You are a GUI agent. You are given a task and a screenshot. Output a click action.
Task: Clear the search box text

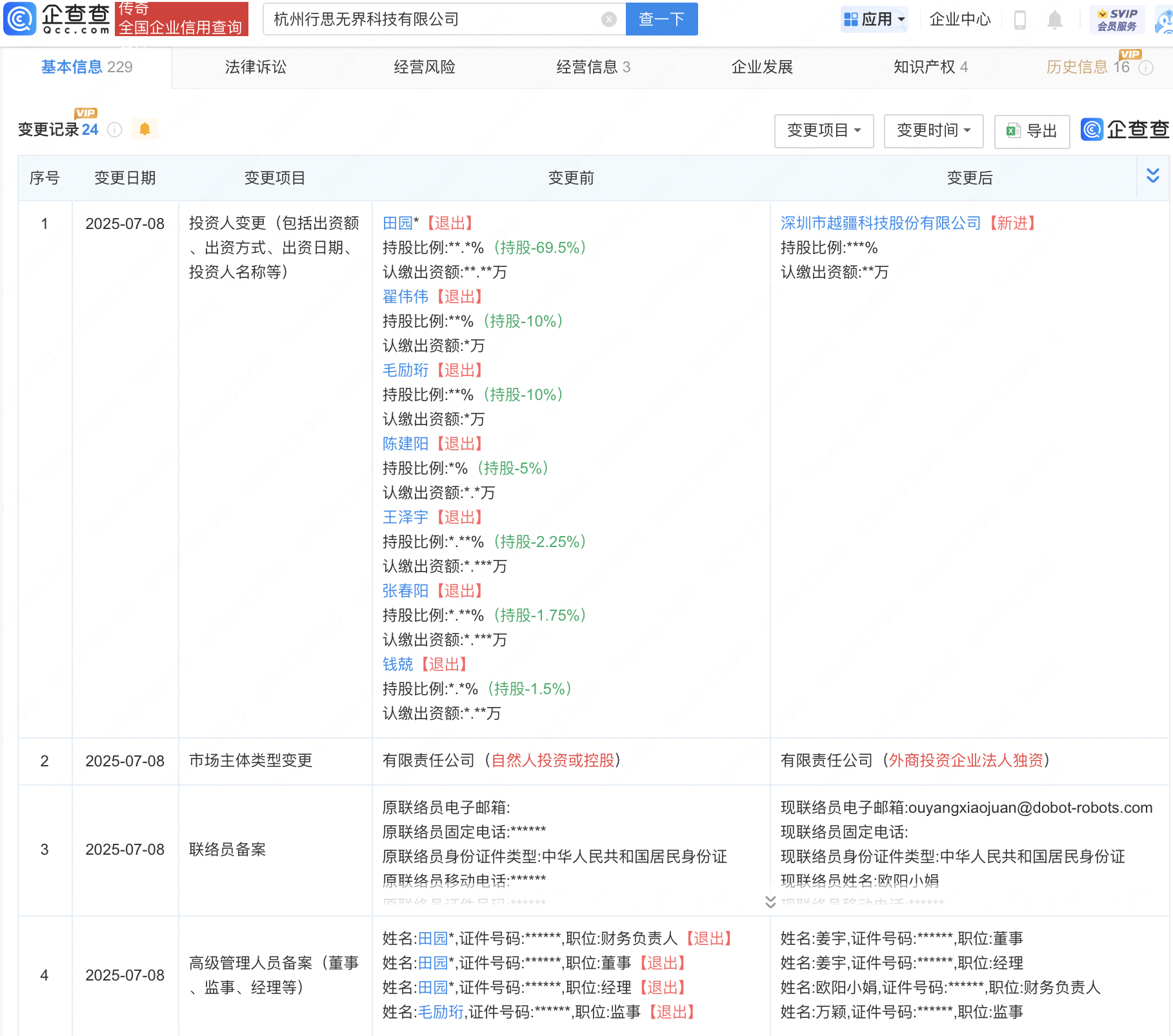tap(608, 19)
